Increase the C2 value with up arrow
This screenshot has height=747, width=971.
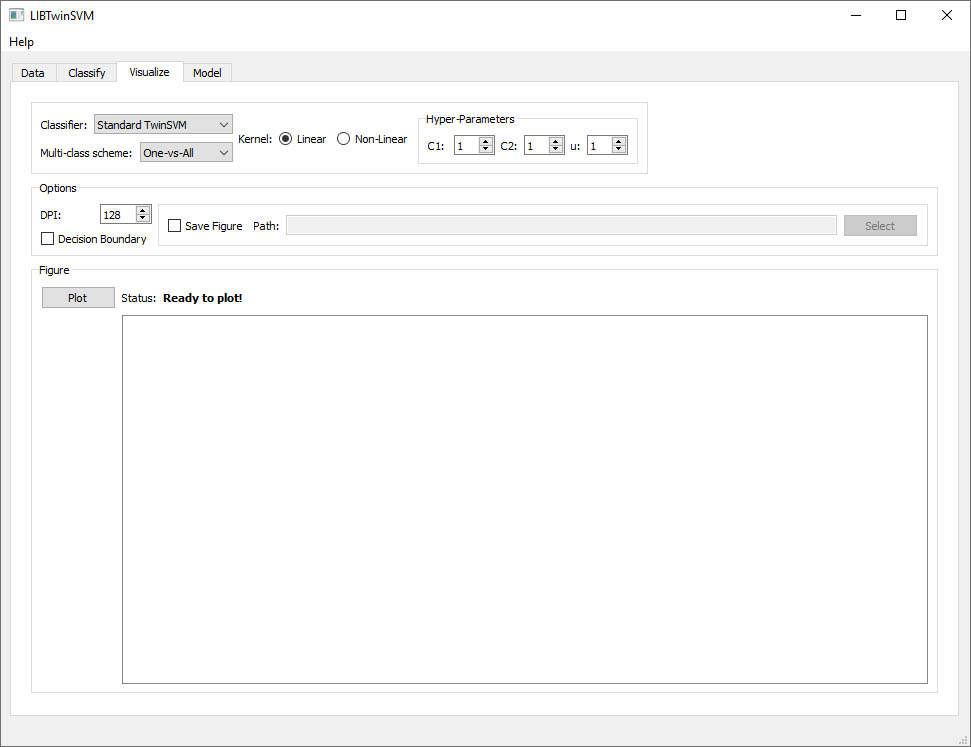(x=556, y=141)
